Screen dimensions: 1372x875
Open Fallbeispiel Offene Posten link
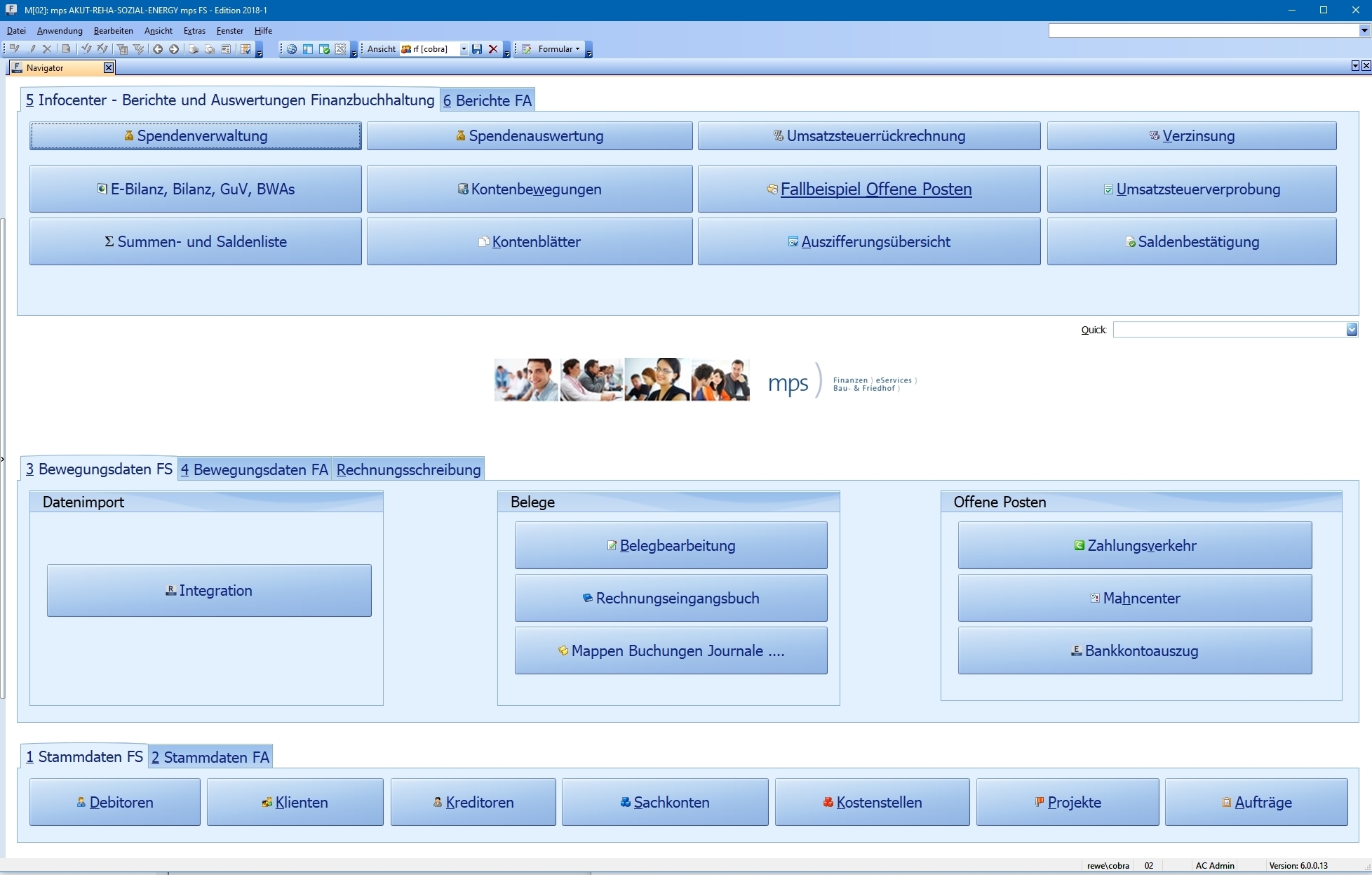[x=875, y=189]
